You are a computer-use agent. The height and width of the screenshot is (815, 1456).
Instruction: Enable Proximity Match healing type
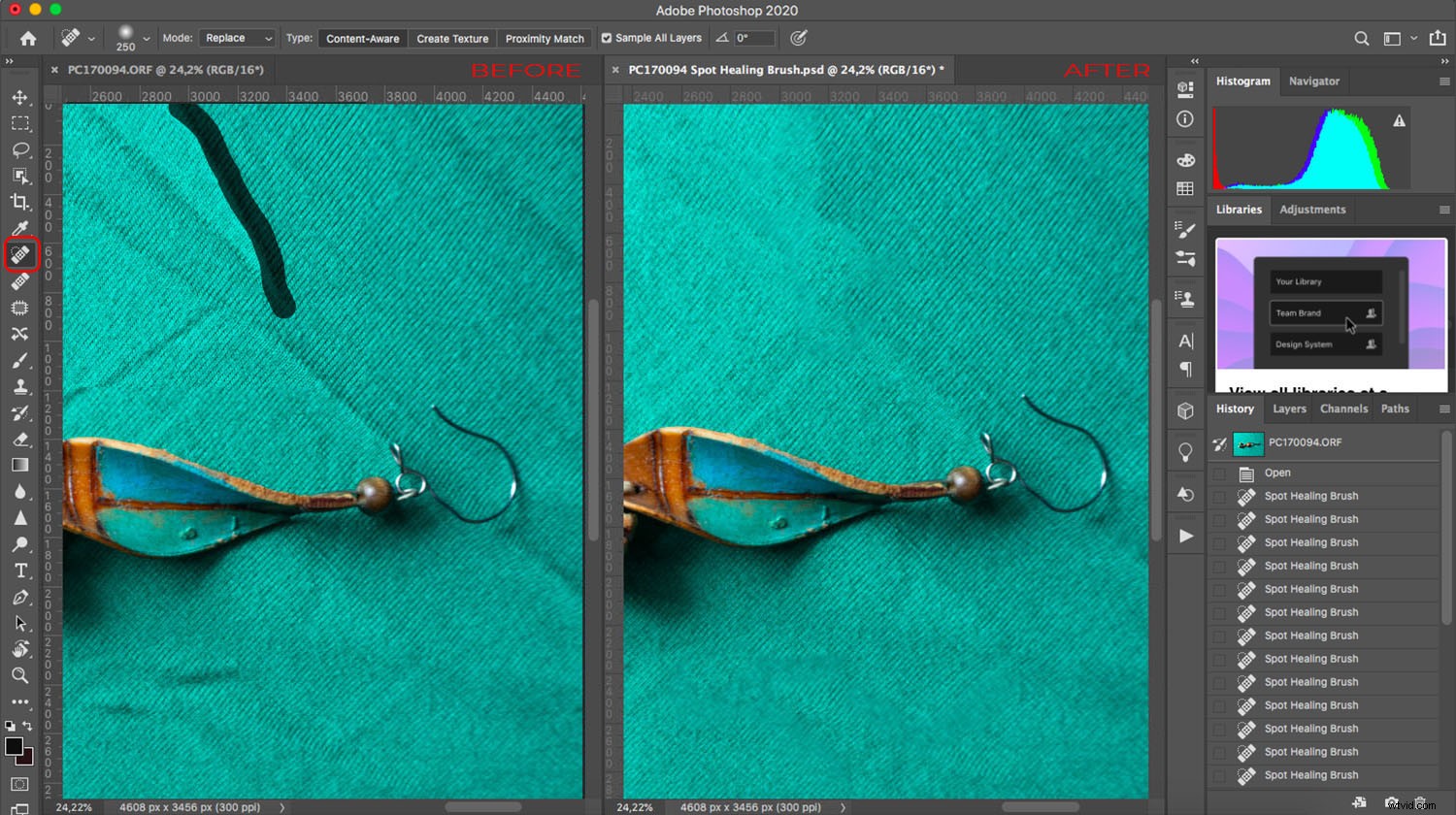545,38
